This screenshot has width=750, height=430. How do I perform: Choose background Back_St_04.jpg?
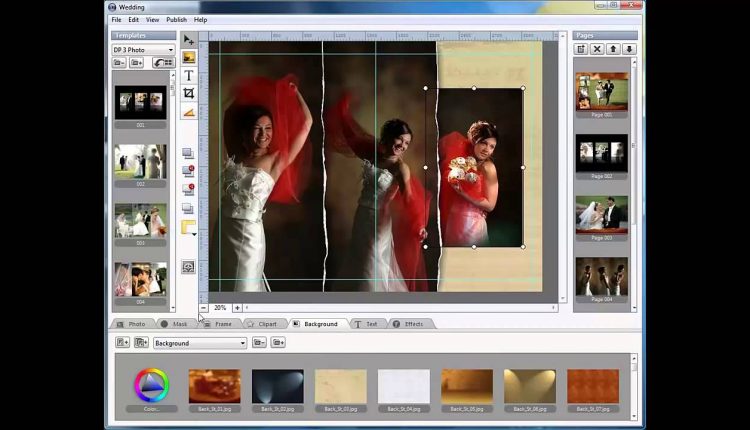(404, 386)
